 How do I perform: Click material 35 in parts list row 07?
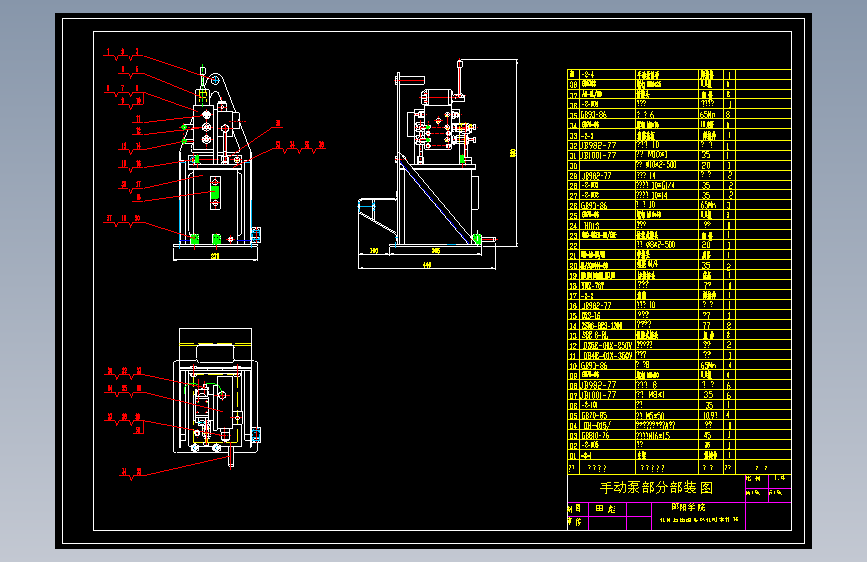(708, 395)
